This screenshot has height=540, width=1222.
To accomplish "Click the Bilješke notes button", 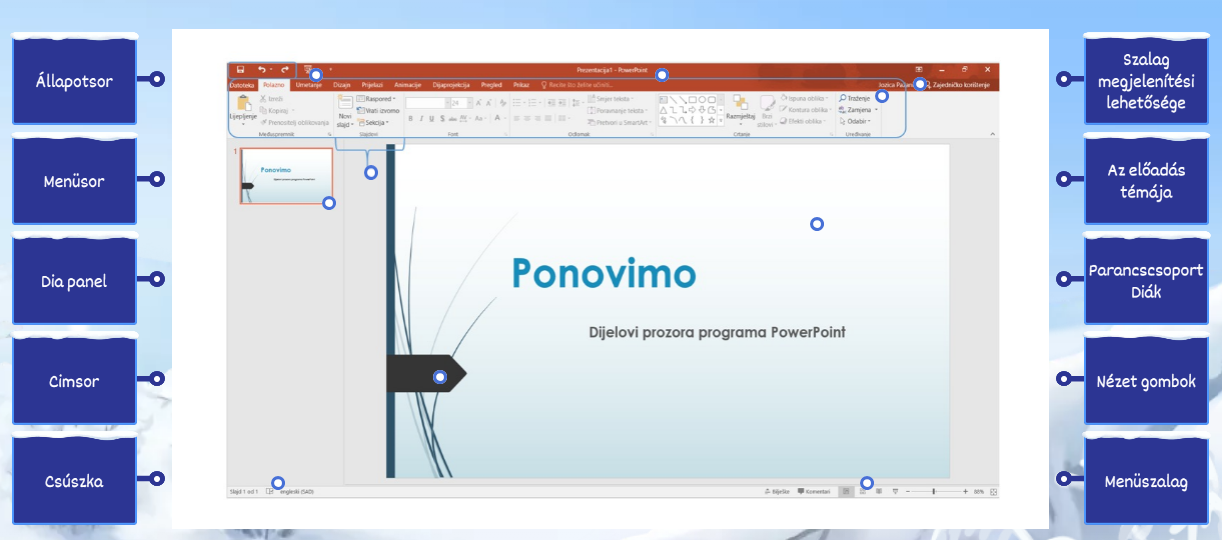I will click(767, 491).
